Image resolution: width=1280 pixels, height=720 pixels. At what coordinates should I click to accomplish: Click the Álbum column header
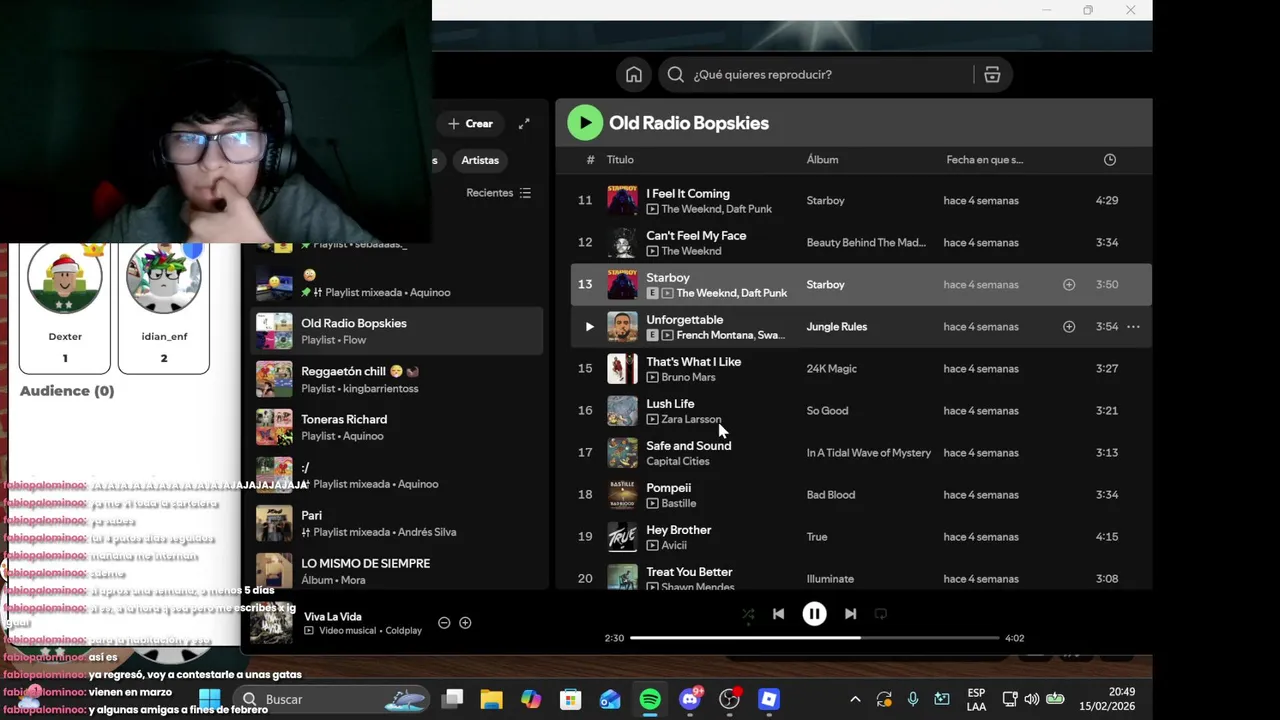823,160
